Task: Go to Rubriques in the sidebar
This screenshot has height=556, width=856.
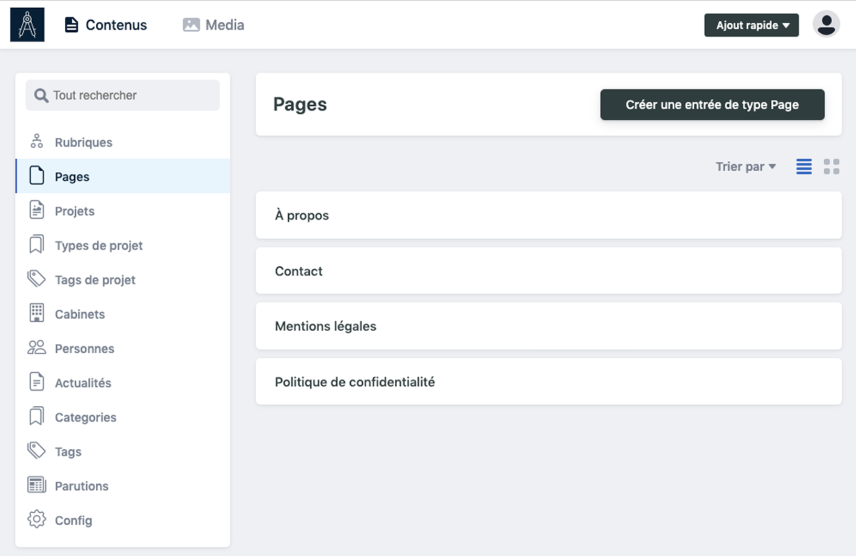Action: tap(123, 142)
